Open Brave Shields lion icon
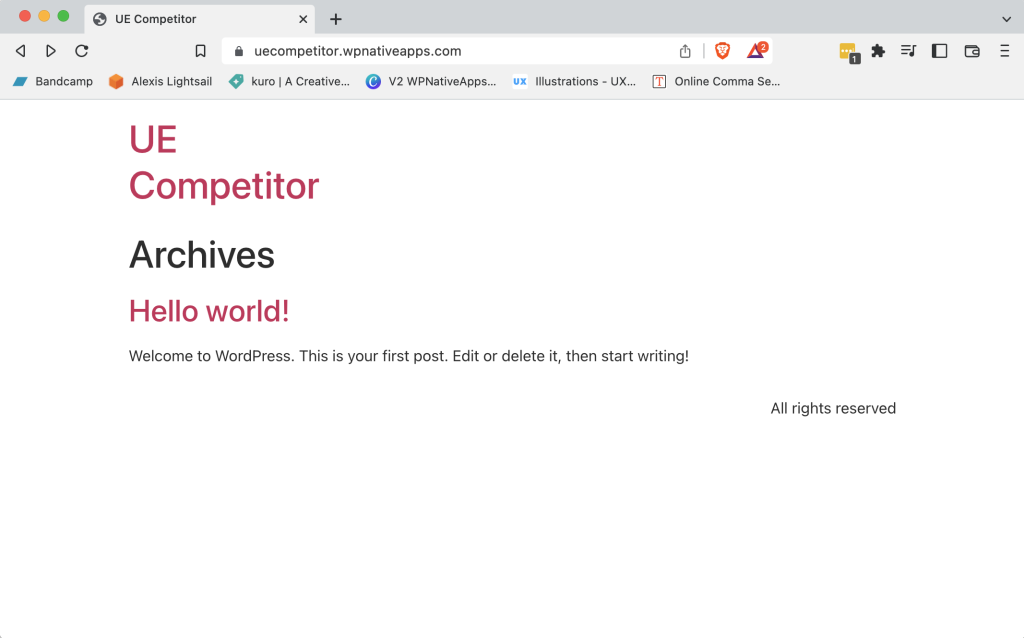The image size is (1024, 638). pyautogui.click(x=722, y=51)
